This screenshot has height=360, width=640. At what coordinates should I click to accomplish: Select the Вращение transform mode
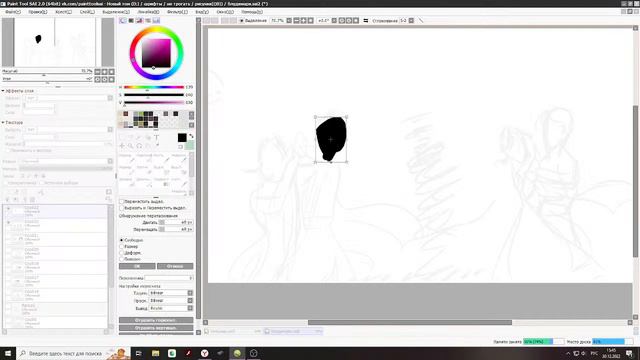coord(122,259)
